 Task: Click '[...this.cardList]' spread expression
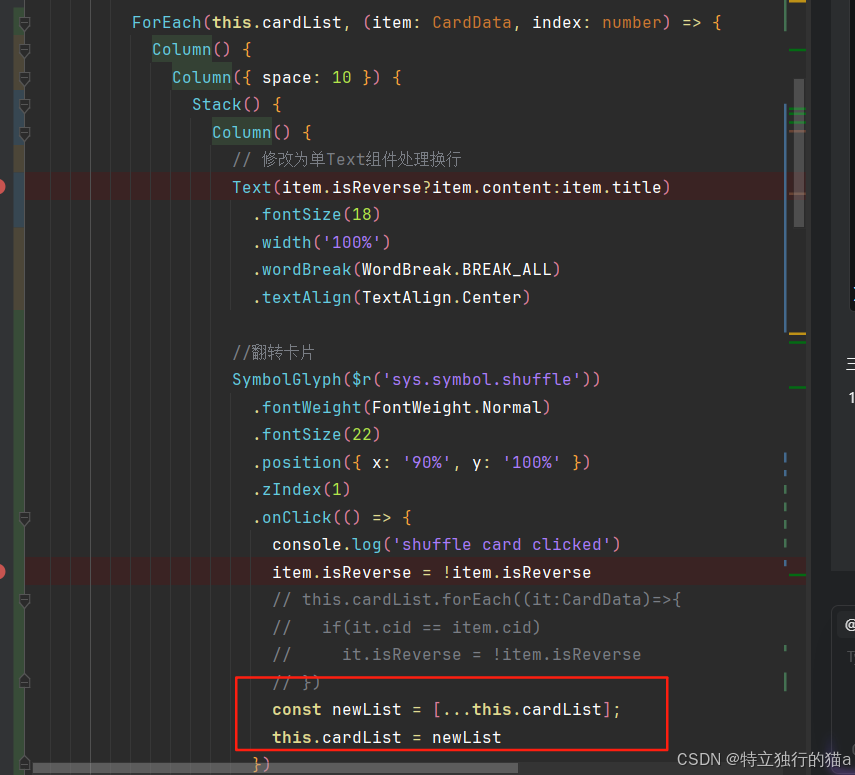[522, 710]
